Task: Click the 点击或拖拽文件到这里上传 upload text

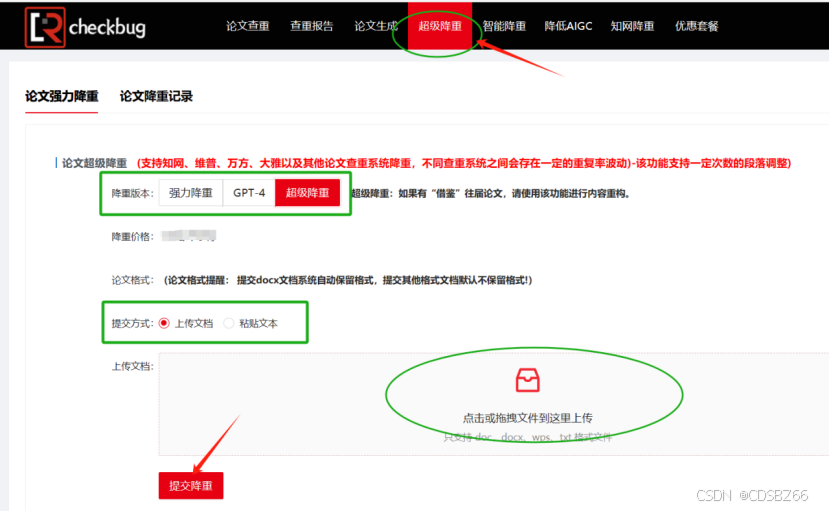Action: point(527,418)
